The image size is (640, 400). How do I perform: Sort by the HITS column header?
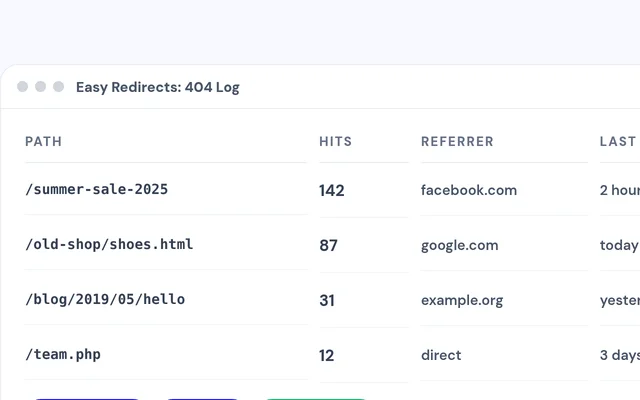[336, 141]
